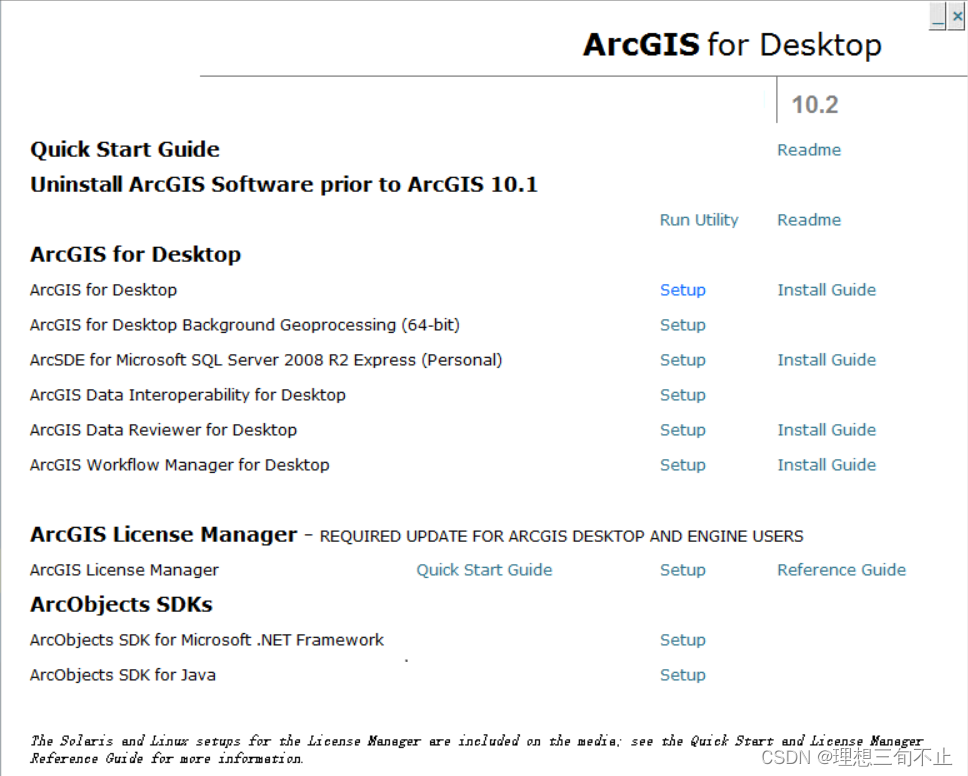Open Install Guide for ArcGIS for Desktop
This screenshot has height=776, width=968.
click(827, 290)
